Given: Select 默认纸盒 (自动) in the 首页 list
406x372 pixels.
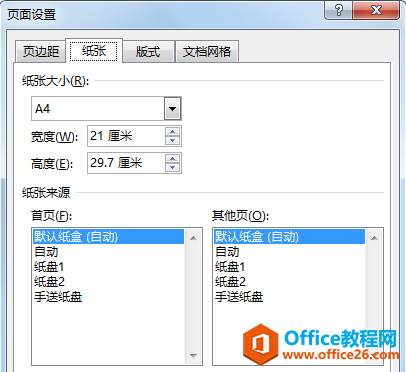Looking at the screenshot, I should (108, 237).
